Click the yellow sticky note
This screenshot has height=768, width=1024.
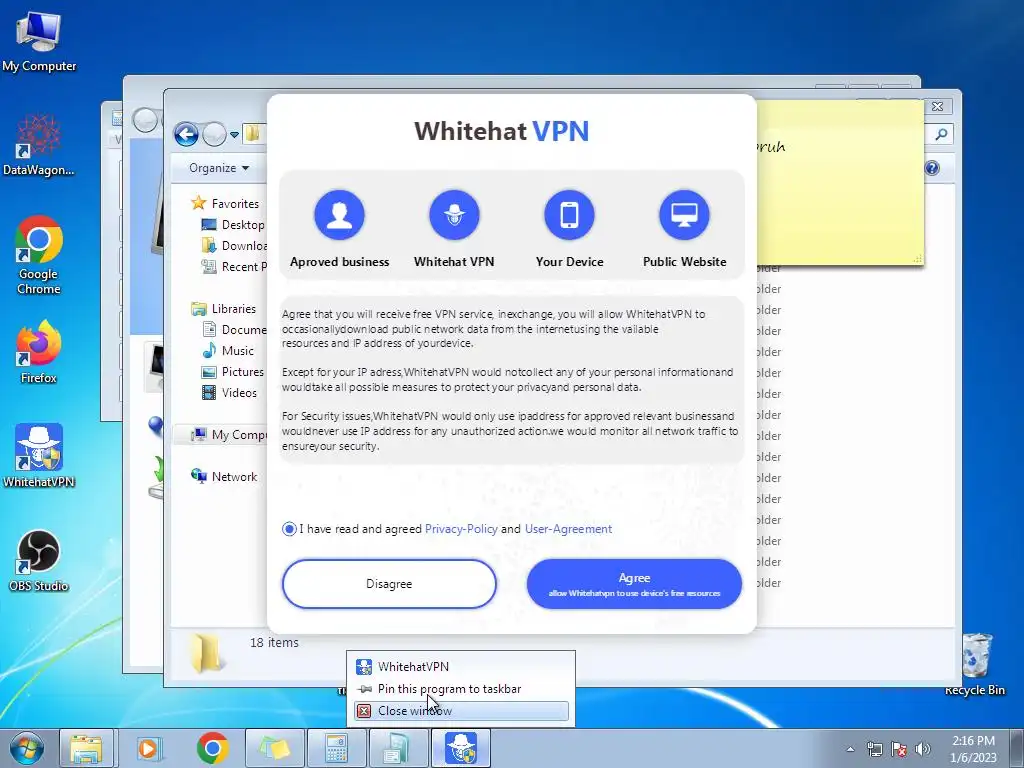tap(840, 182)
